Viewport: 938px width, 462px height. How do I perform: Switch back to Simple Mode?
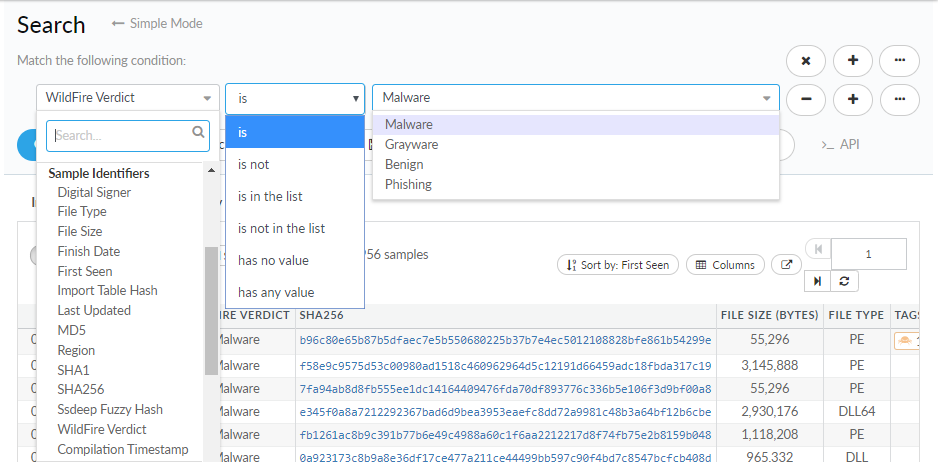click(x=157, y=23)
